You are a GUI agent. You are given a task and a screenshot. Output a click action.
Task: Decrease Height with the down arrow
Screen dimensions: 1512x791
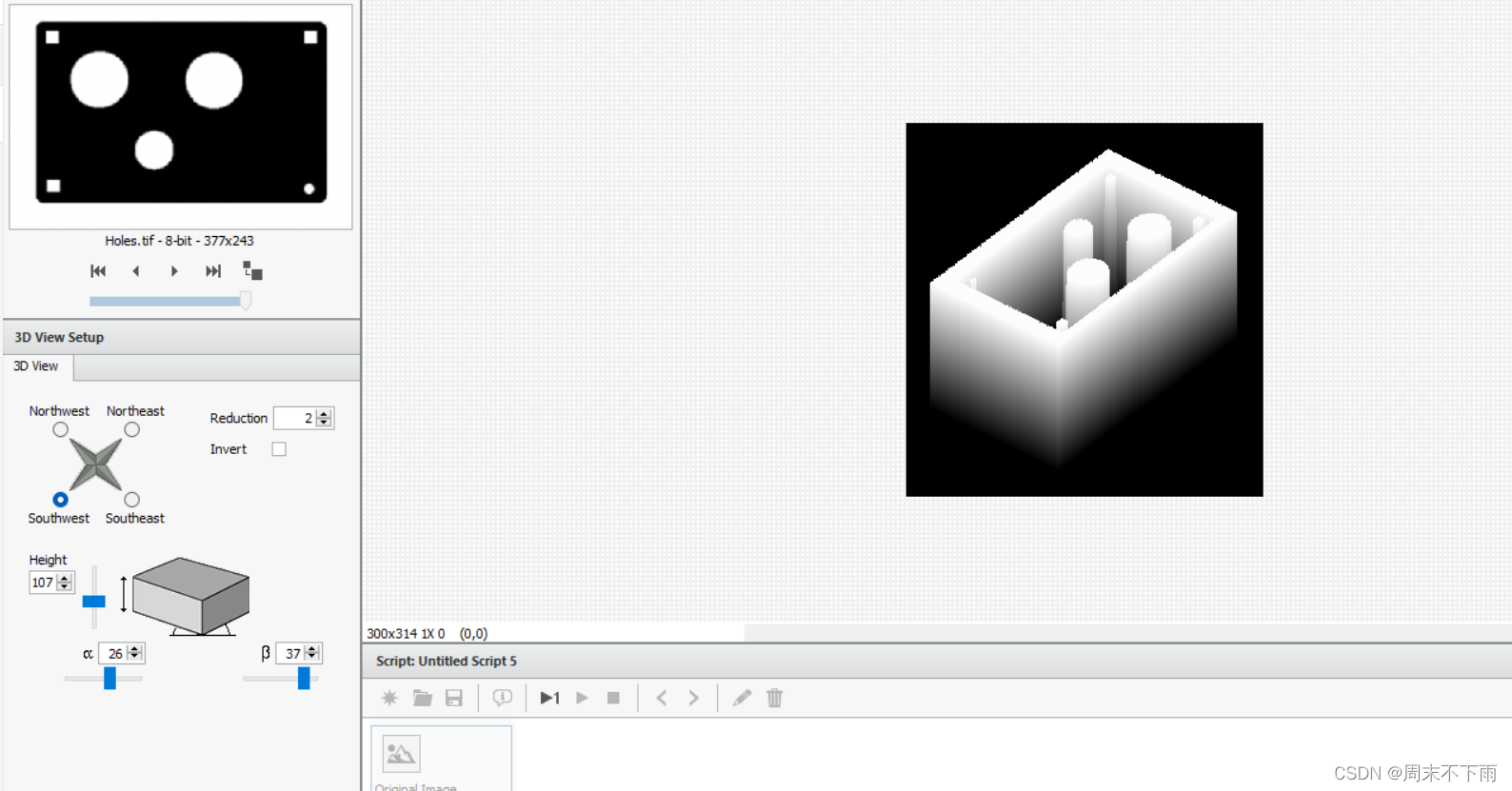(x=65, y=587)
